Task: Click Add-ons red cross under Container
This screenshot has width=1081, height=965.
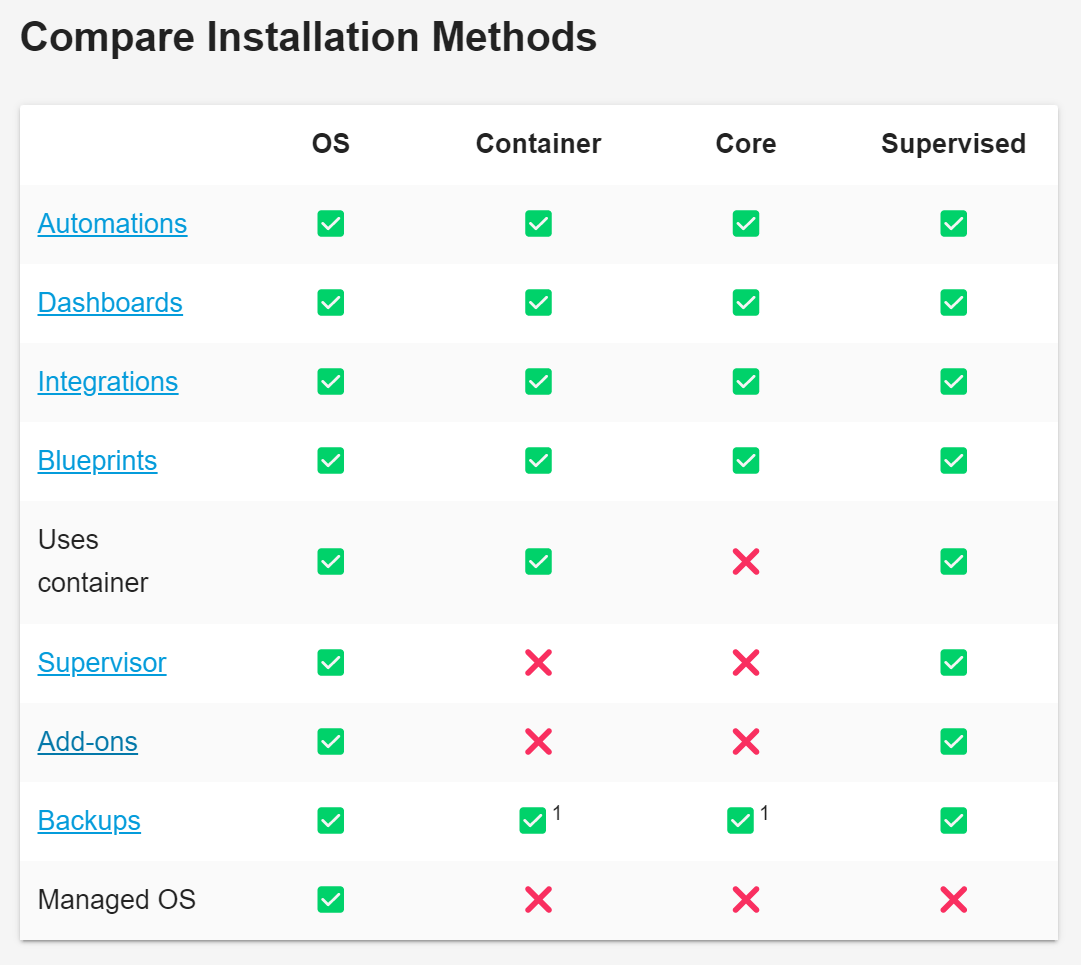Action: tap(538, 742)
